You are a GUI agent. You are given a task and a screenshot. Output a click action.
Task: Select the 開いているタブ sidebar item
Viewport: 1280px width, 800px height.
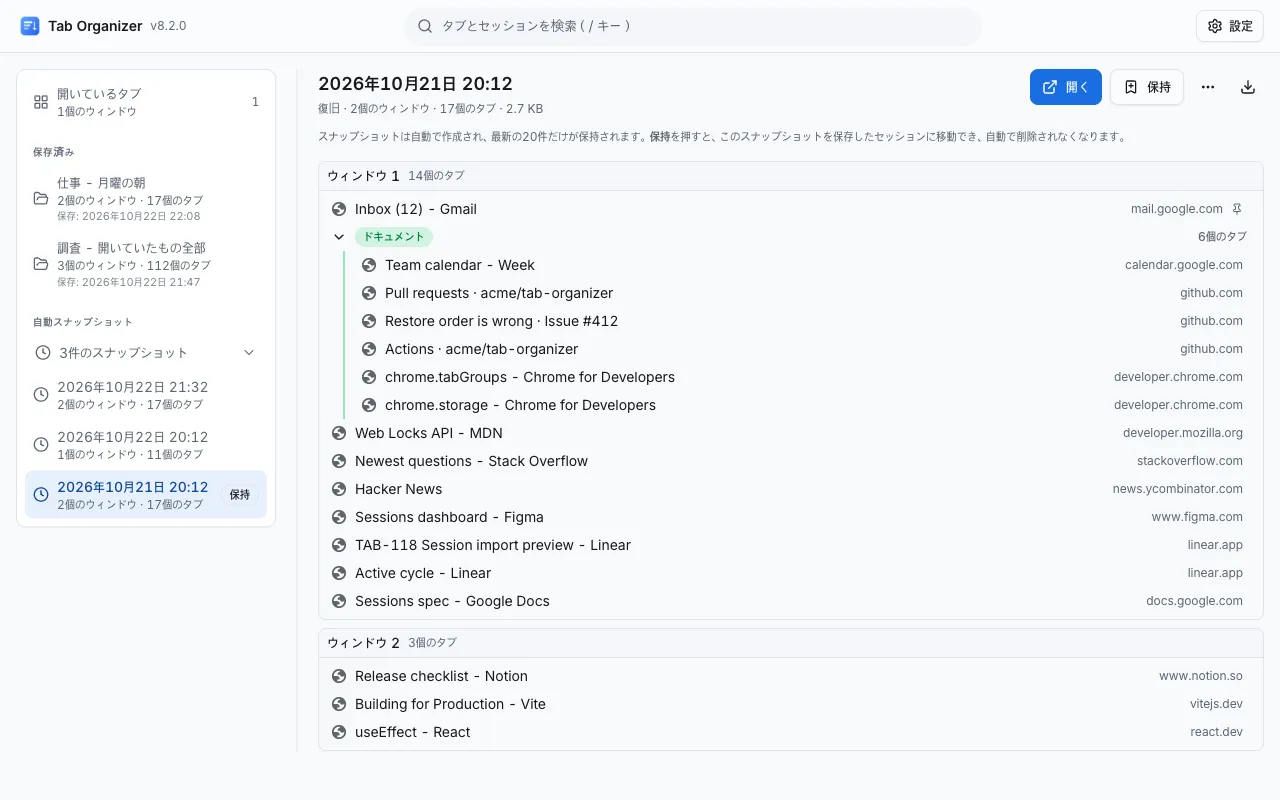146,102
